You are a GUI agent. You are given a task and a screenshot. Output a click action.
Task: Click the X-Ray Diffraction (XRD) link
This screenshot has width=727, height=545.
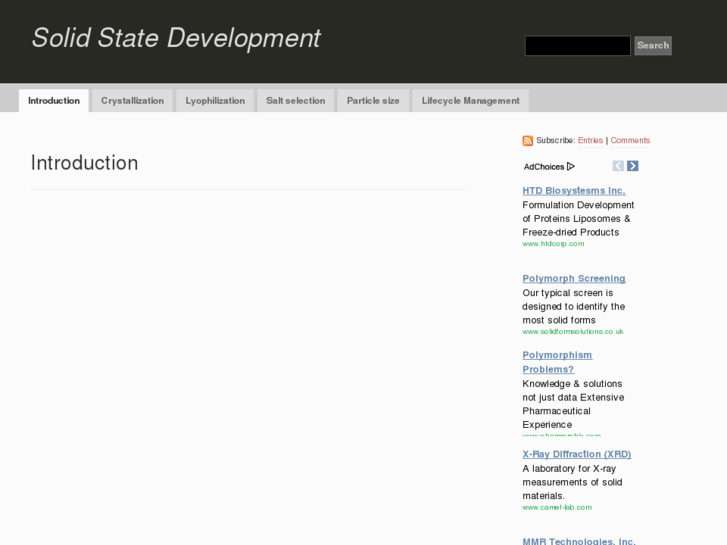[x=576, y=454]
